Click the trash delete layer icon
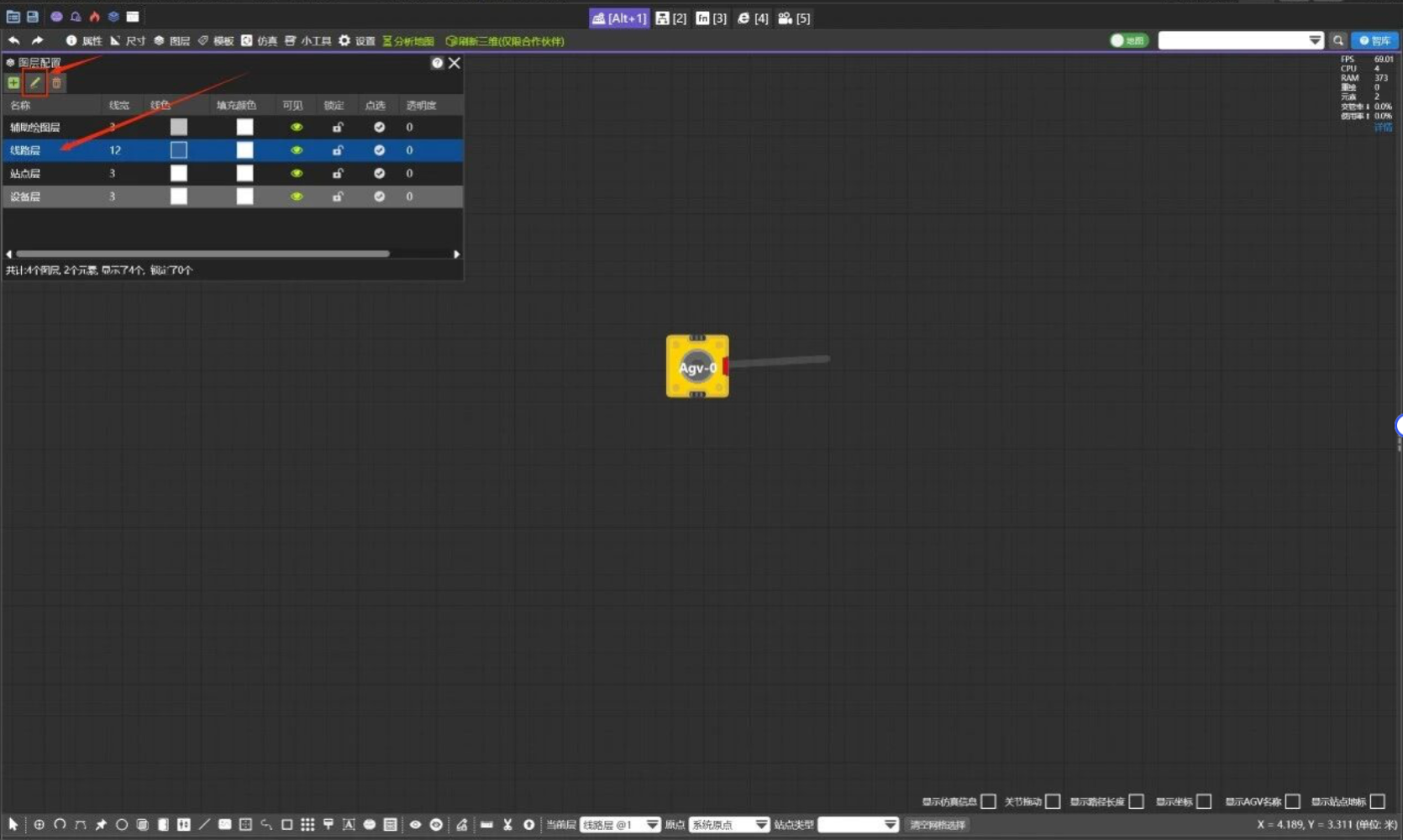The height and width of the screenshot is (840, 1403). coord(56,82)
